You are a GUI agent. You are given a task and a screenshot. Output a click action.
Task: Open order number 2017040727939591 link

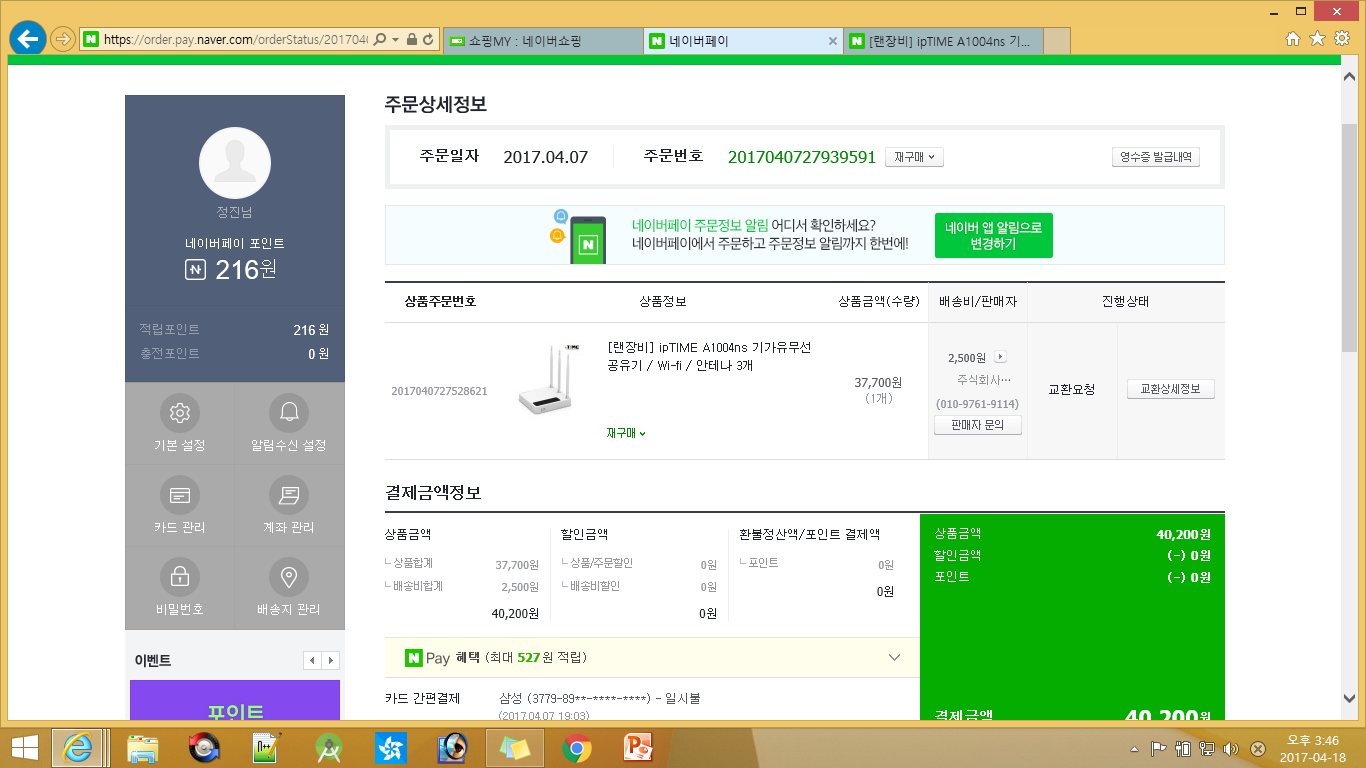click(802, 157)
